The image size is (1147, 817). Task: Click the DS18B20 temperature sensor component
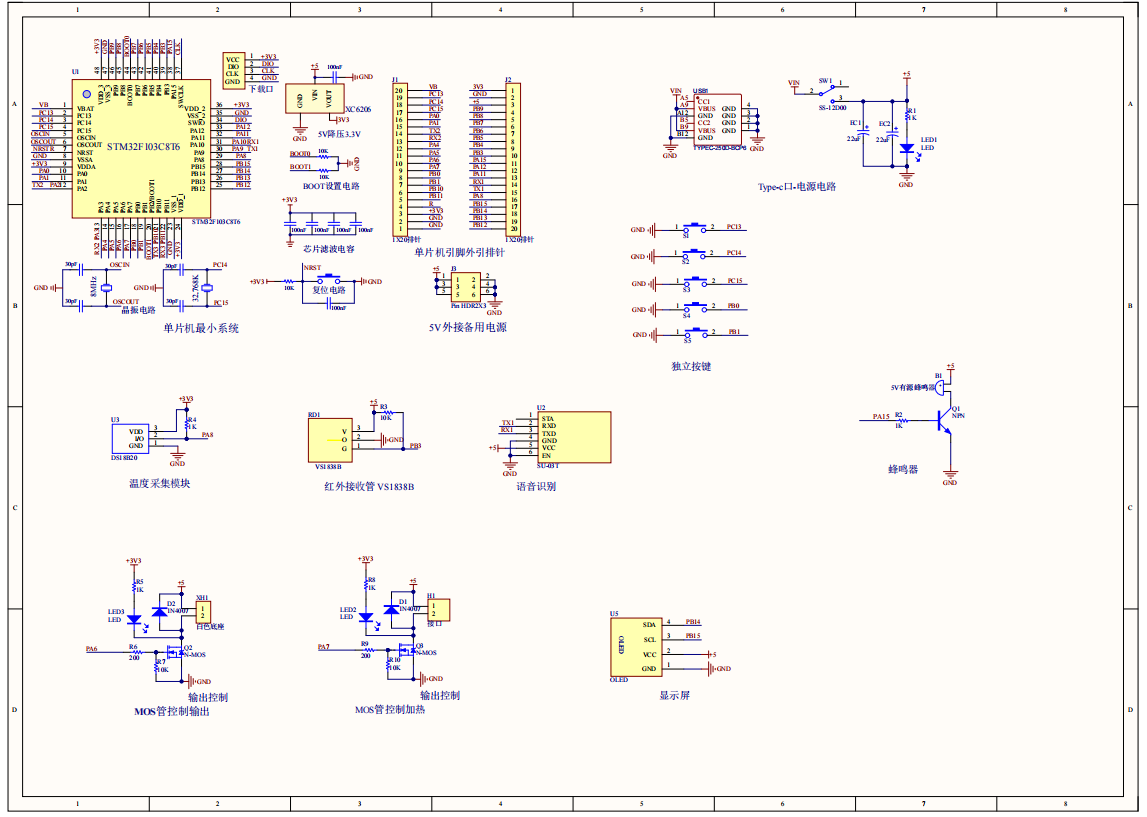coord(130,438)
